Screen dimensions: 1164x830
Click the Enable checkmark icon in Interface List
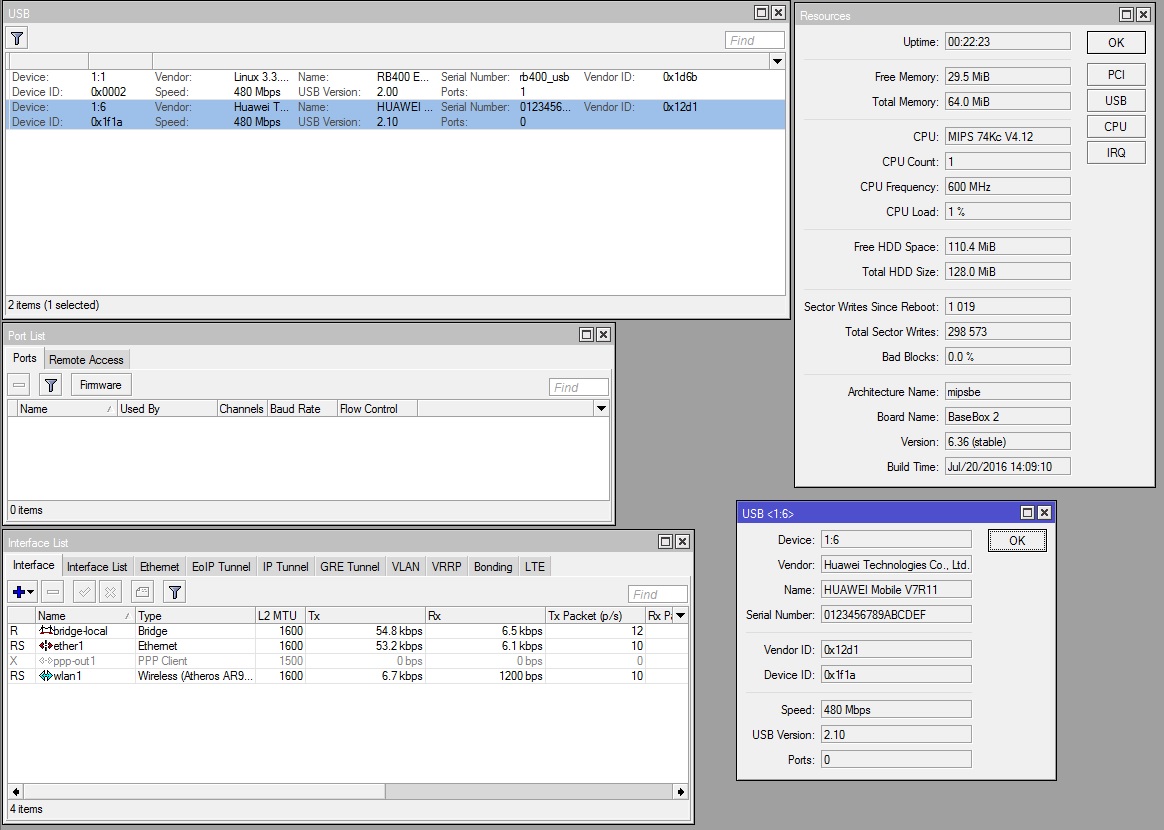(85, 592)
